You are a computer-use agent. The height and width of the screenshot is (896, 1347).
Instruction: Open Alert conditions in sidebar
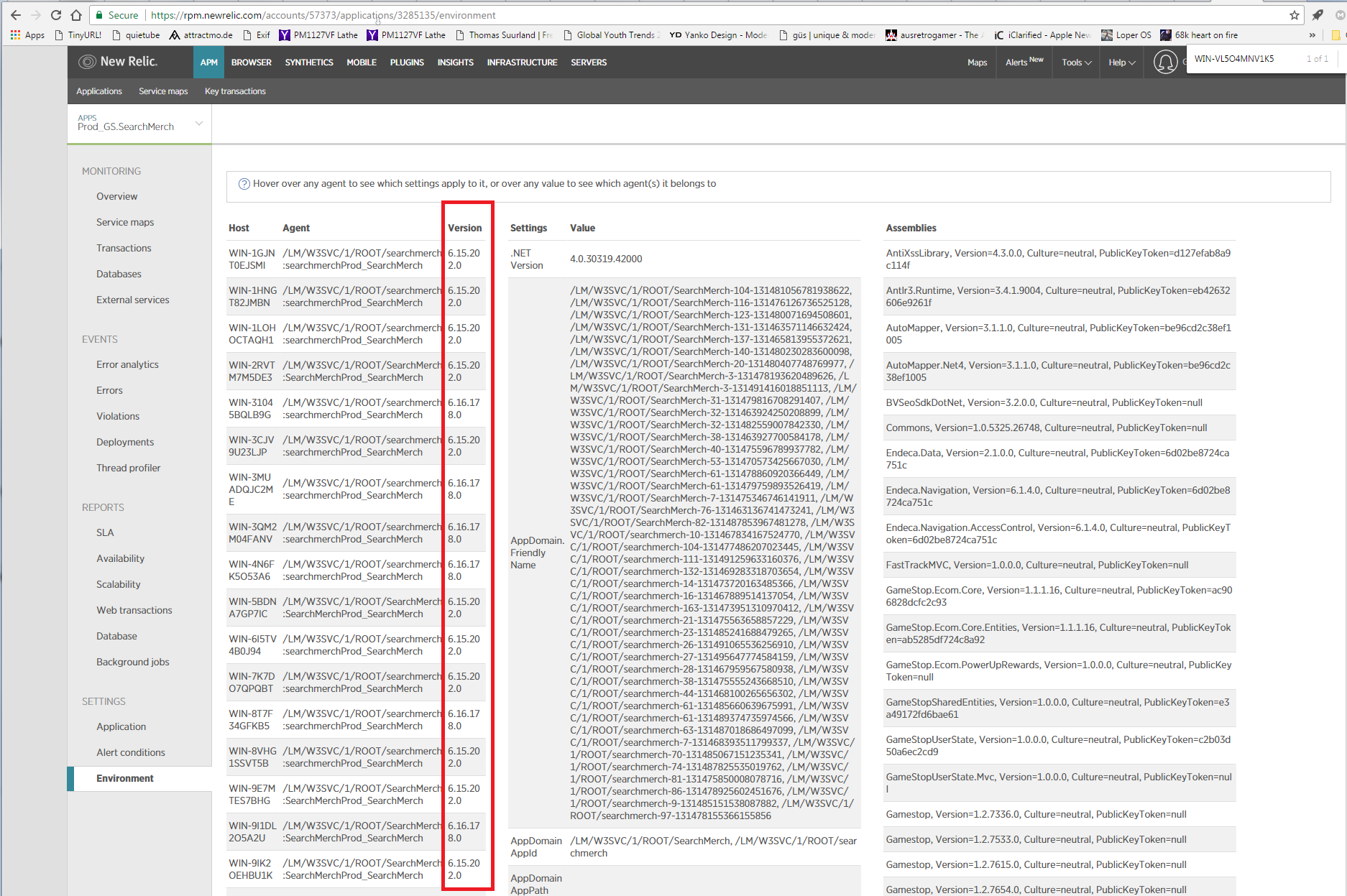tap(131, 752)
